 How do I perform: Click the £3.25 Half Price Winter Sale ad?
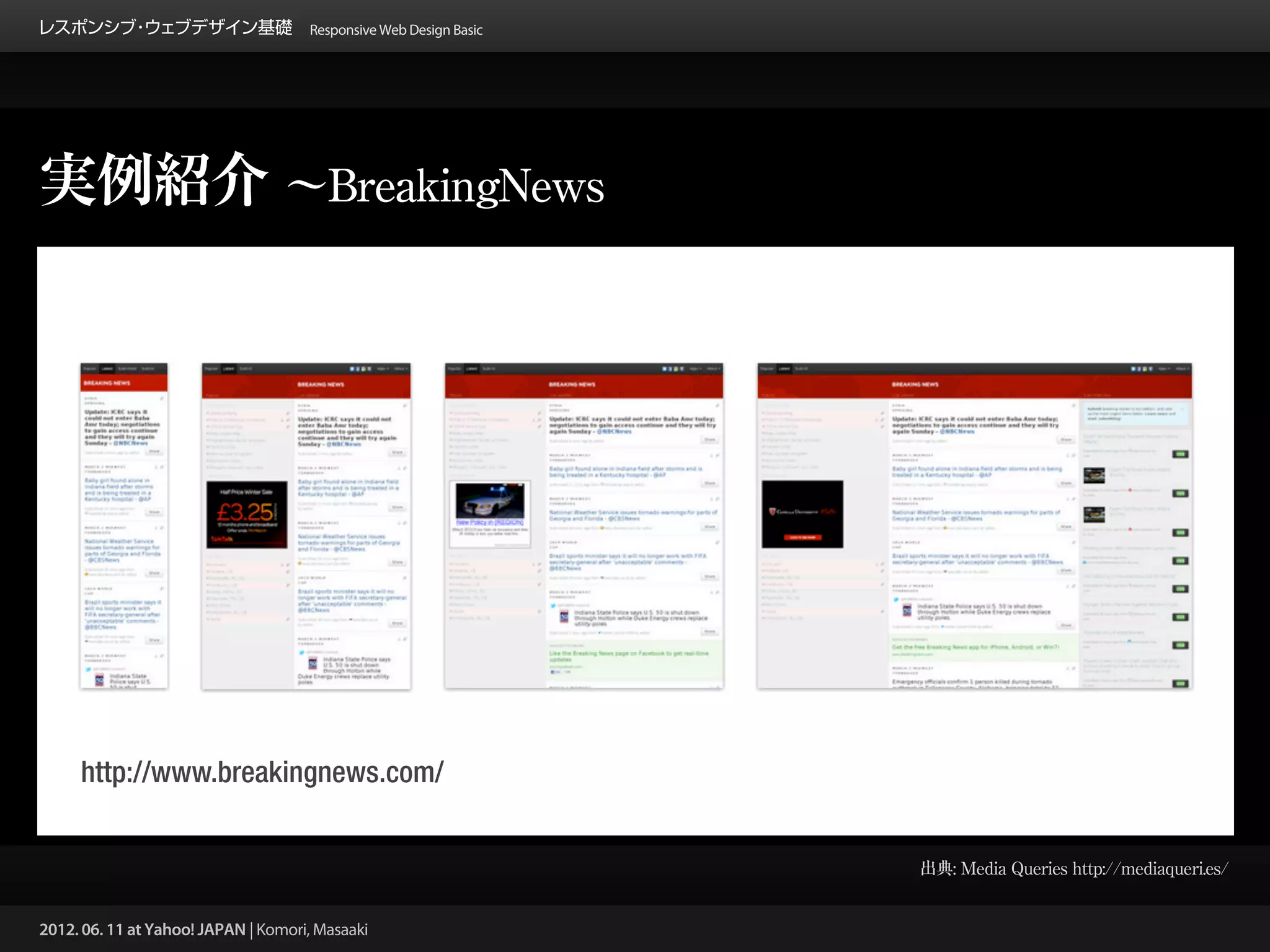(x=247, y=514)
